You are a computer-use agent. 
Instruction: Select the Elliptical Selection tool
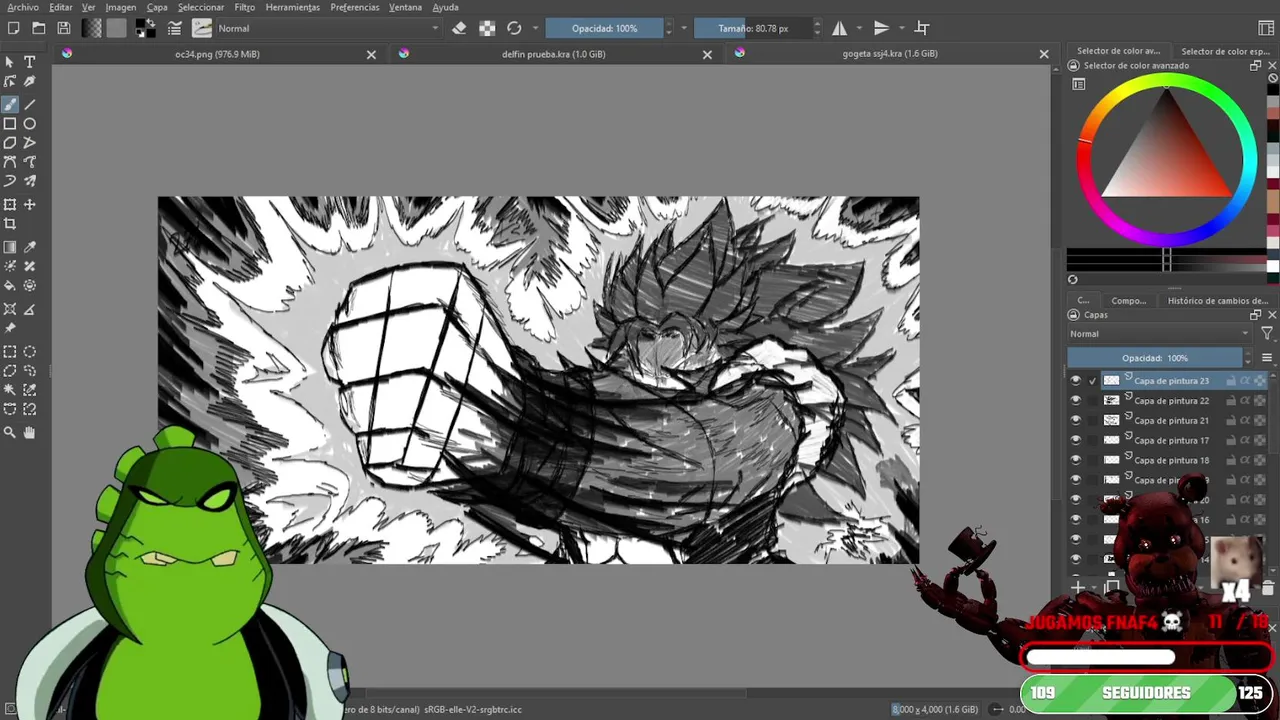point(30,352)
